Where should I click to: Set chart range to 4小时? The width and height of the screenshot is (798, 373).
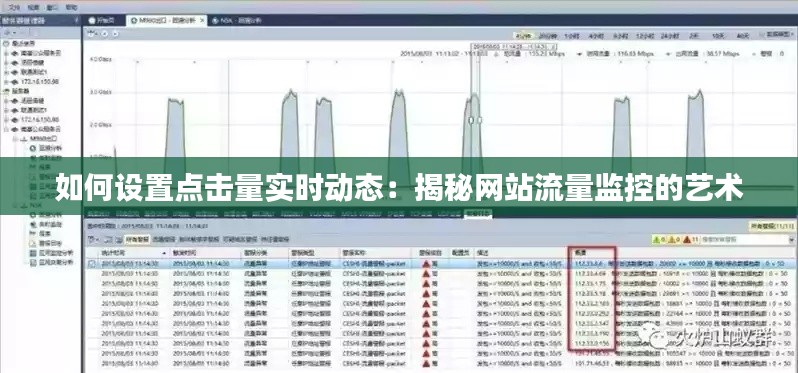(596, 36)
